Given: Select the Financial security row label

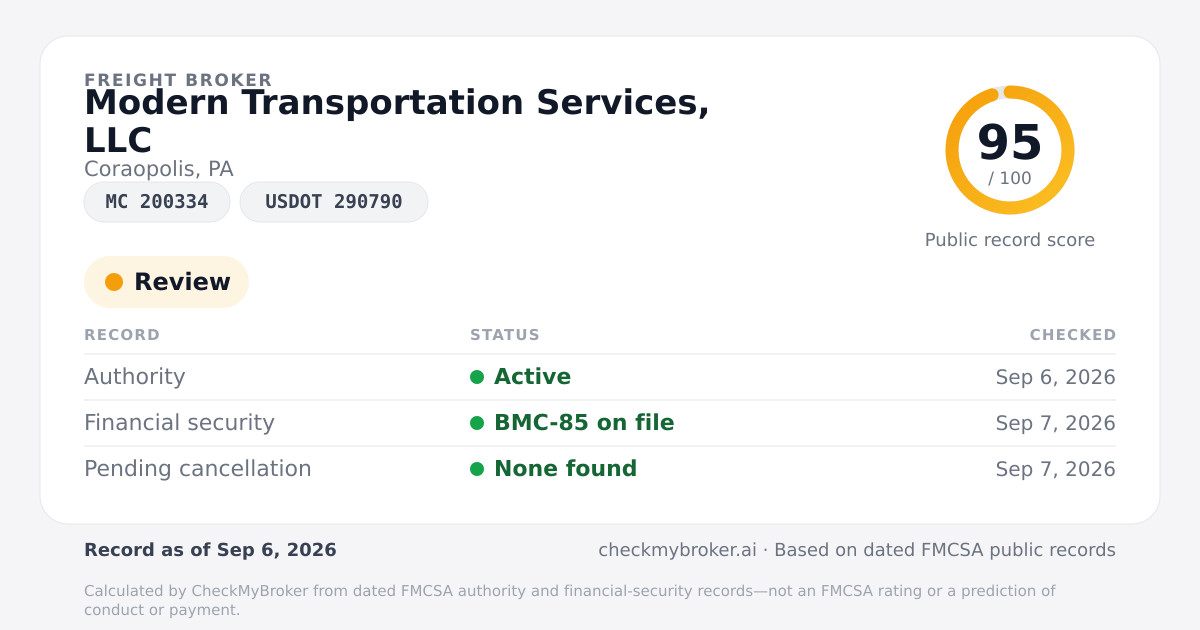Looking at the screenshot, I should [179, 423].
